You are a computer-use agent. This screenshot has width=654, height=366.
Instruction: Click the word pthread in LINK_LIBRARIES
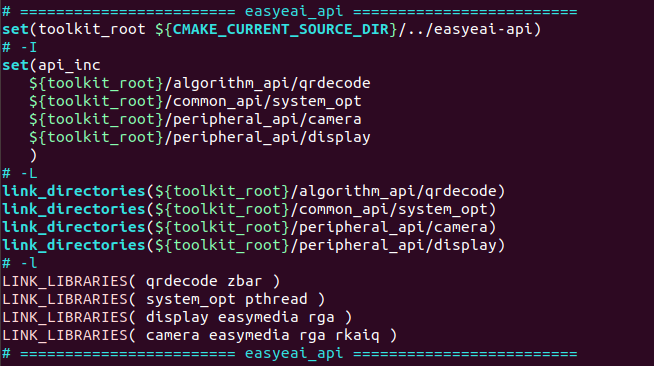(276, 299)
